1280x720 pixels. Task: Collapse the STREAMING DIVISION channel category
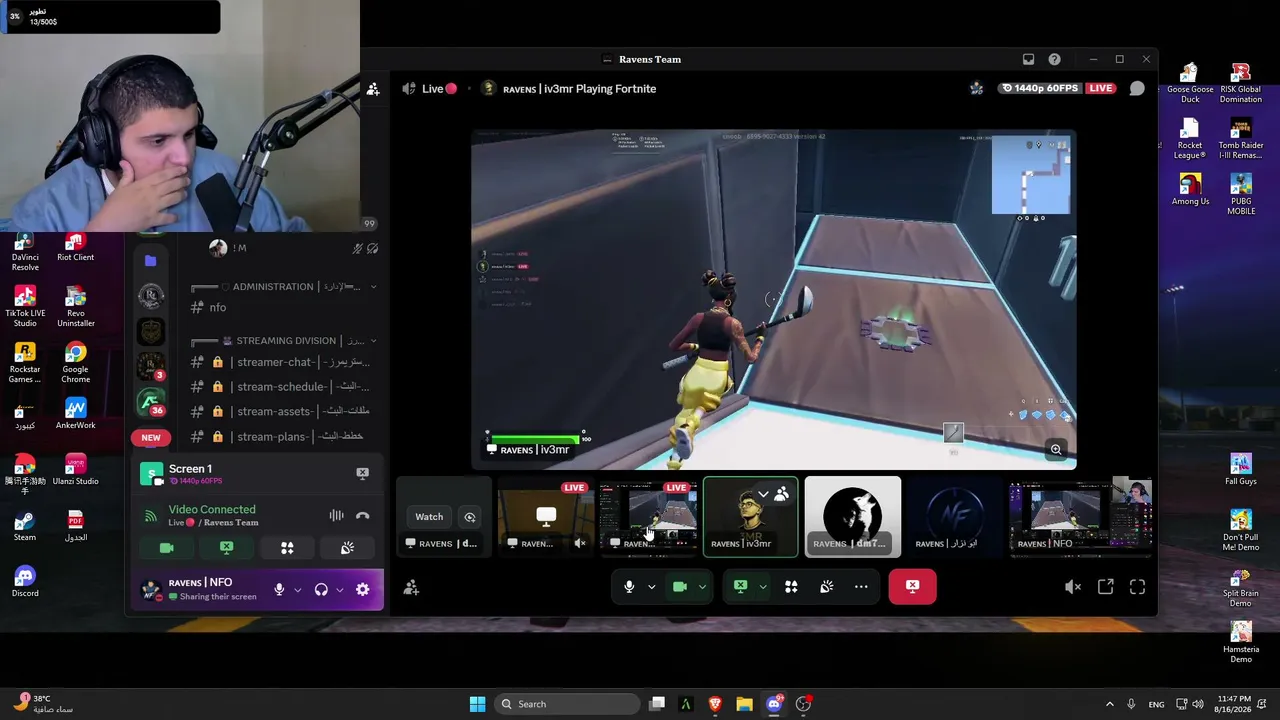point(284,341)
